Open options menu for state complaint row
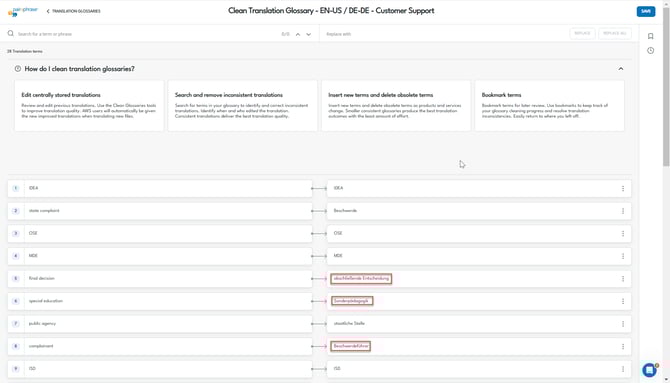The width and height of the screenshot is (670, 383). [623, 211]
